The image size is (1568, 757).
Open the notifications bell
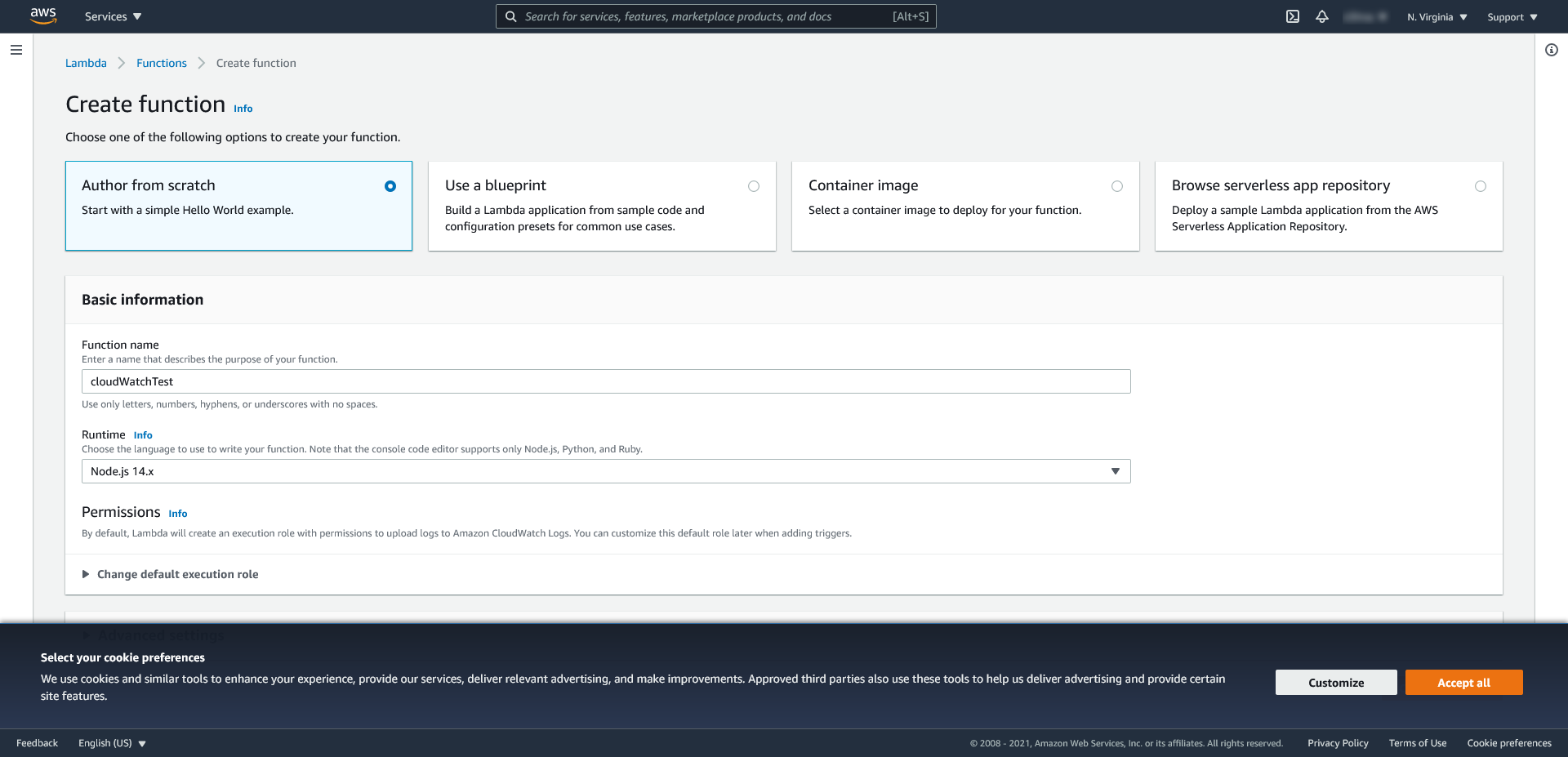[x=1322, y=16]
